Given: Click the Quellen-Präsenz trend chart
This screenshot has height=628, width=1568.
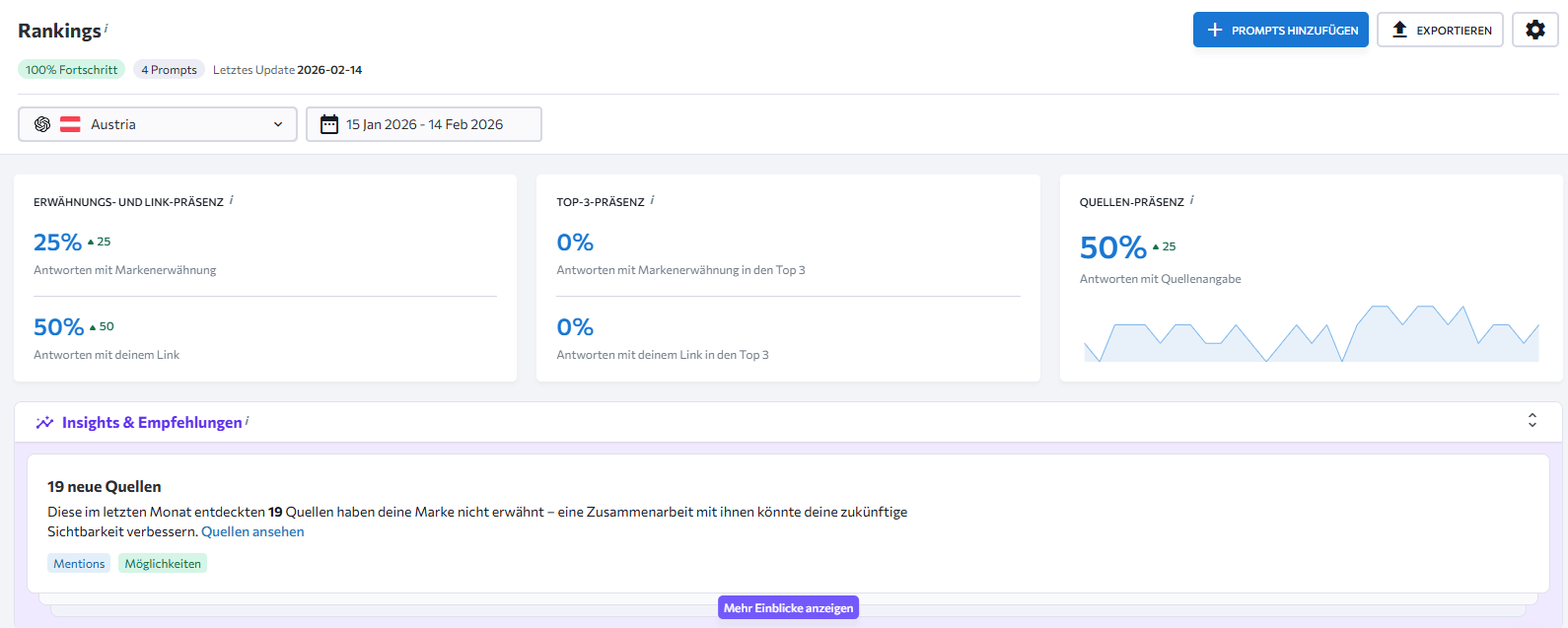Looking at the screenshot, I should 1311,335.
